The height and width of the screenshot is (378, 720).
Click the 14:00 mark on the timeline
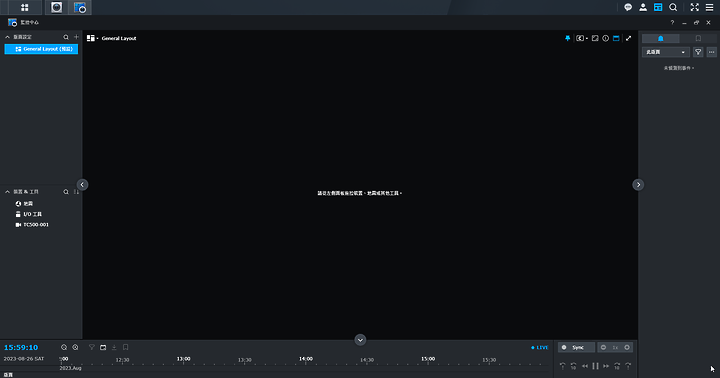(306, 359)
